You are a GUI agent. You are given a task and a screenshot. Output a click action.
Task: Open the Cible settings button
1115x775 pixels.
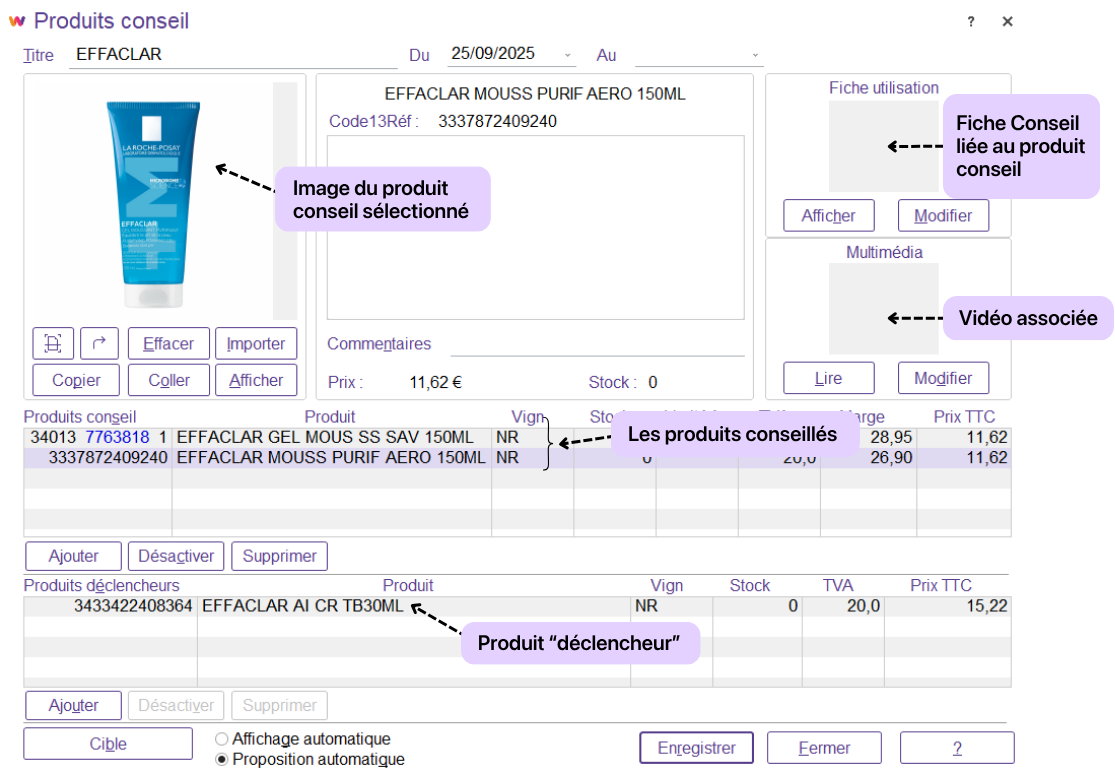click(x=108, y=744)
